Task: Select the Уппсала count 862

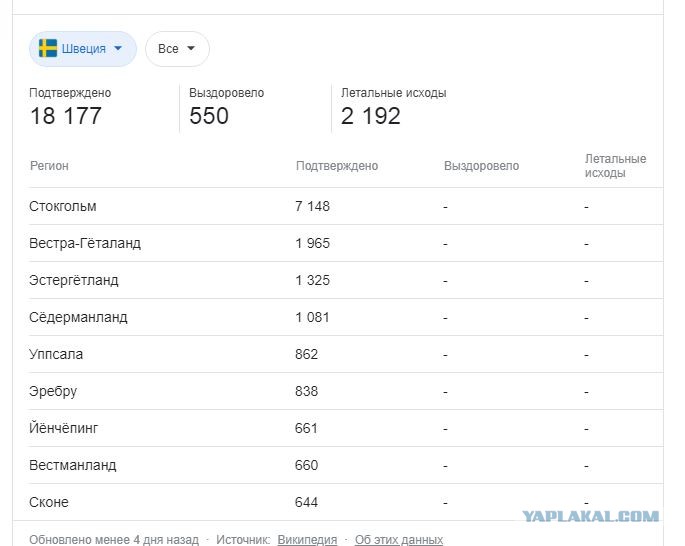Action: pos(306,354)
